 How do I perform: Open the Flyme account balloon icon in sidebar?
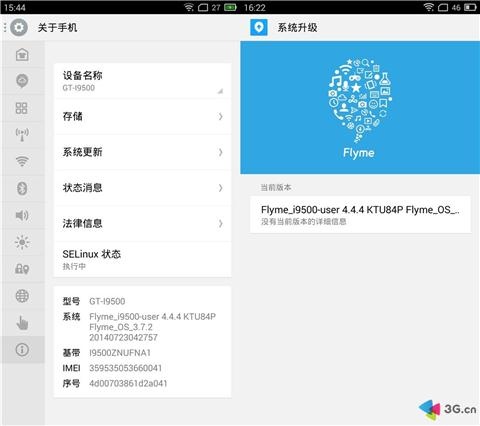click(22, 81)
